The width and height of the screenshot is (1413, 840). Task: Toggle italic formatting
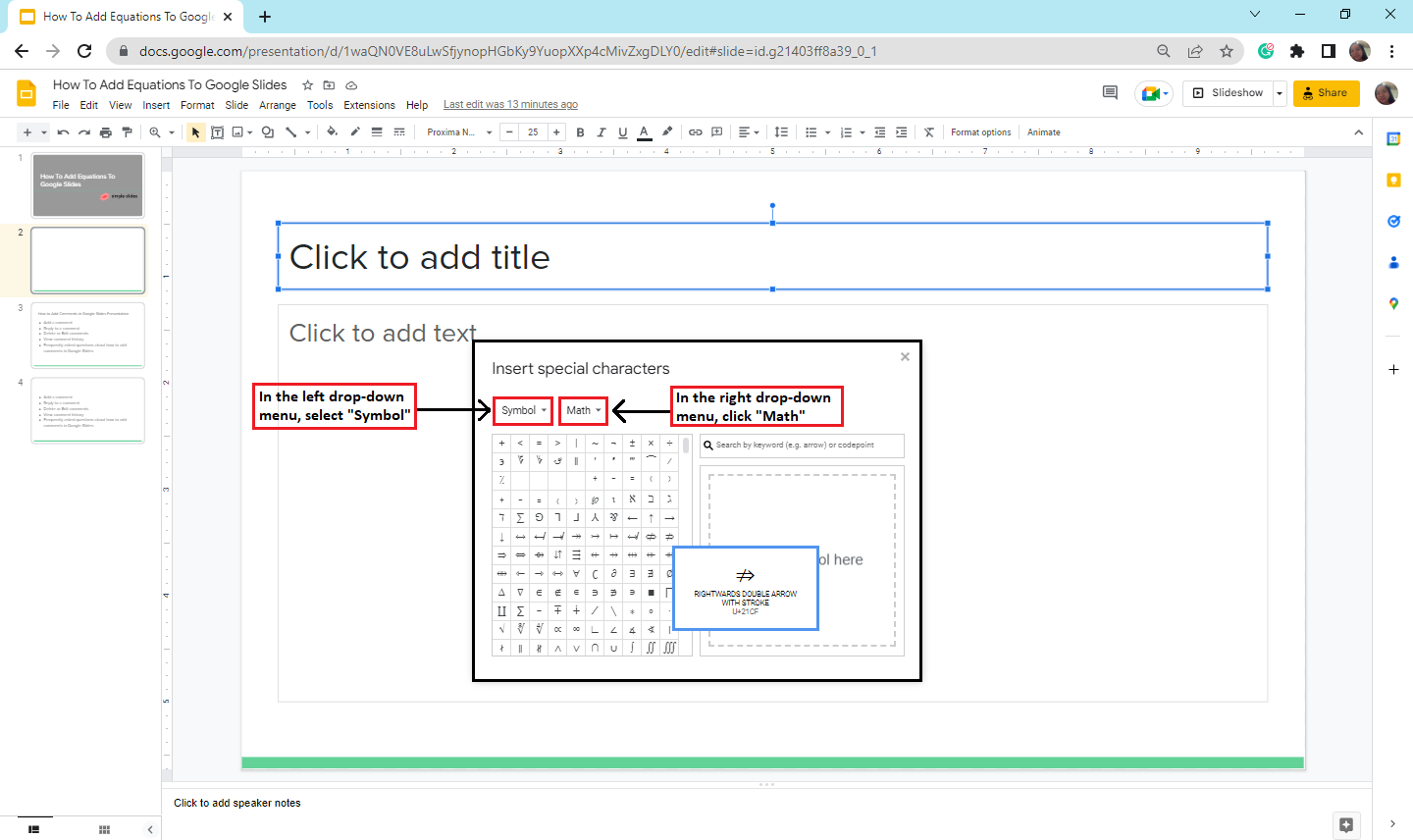click(x=602, y=132)
